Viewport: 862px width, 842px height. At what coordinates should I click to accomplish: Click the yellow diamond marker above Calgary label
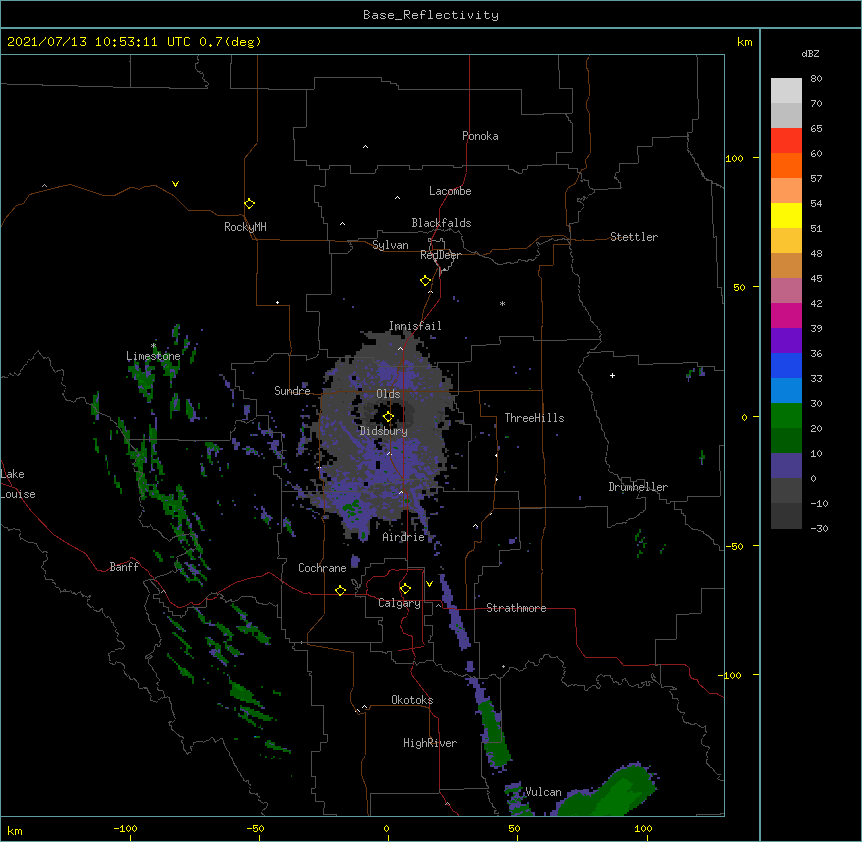click(x=405, y=589)
